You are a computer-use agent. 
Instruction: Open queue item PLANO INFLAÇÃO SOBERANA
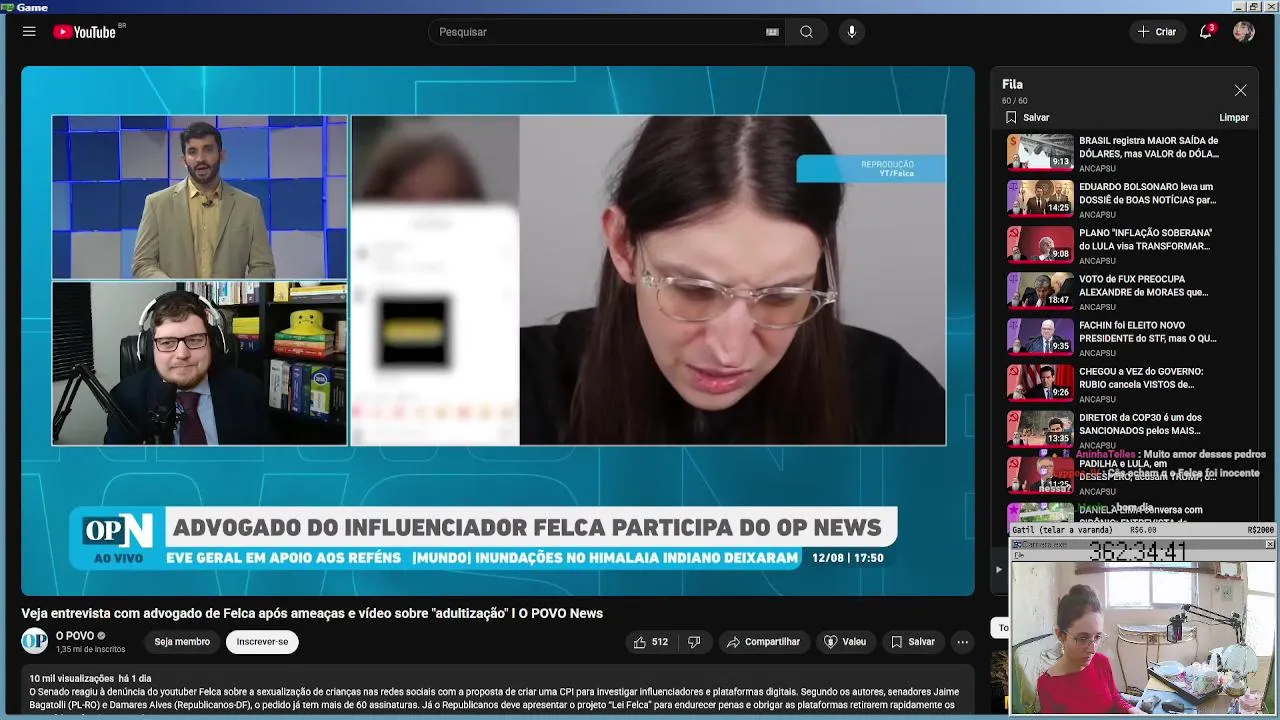tap(1127, 245)
